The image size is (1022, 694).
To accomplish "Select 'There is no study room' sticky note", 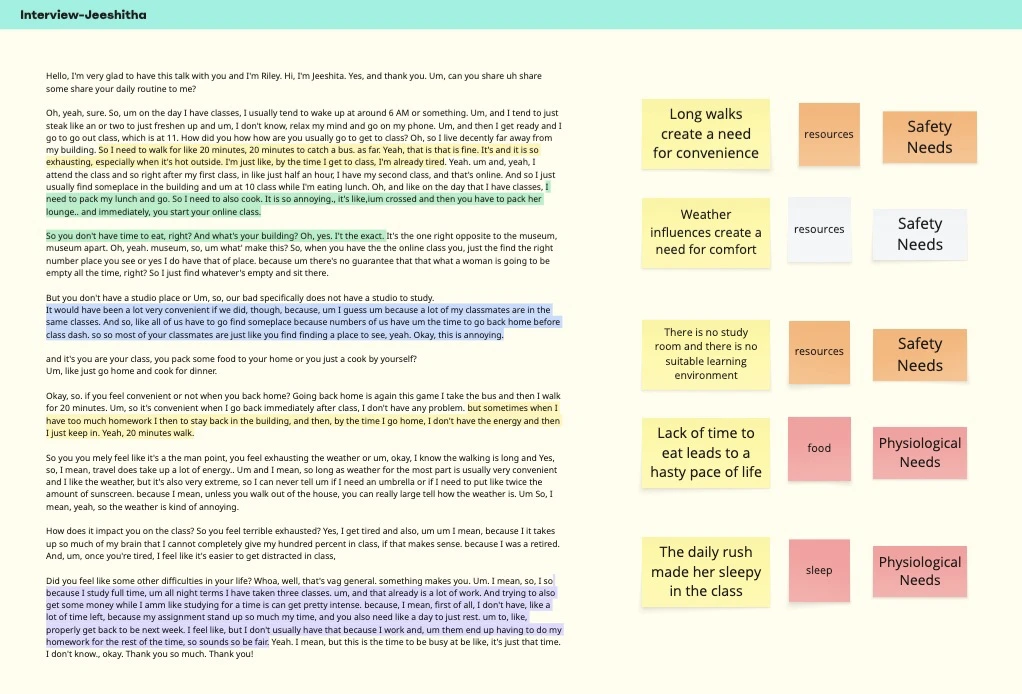I will pos(705,354).
